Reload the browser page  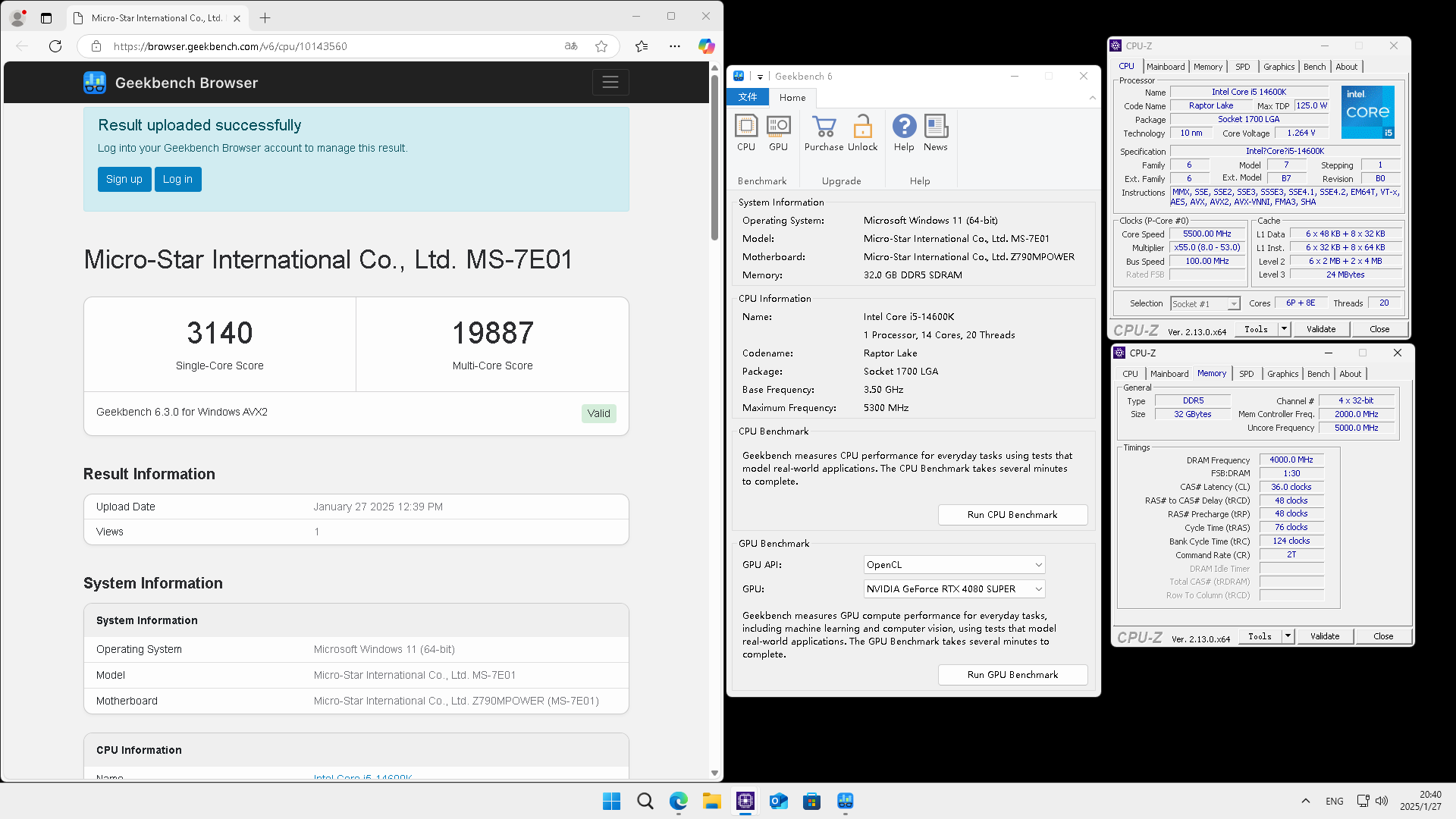[x=55, y=46]
